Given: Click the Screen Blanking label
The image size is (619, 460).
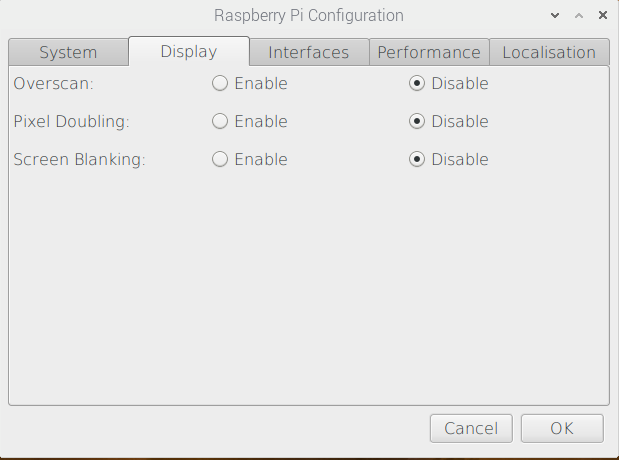Looking at the screenshot, I should 79,160.
